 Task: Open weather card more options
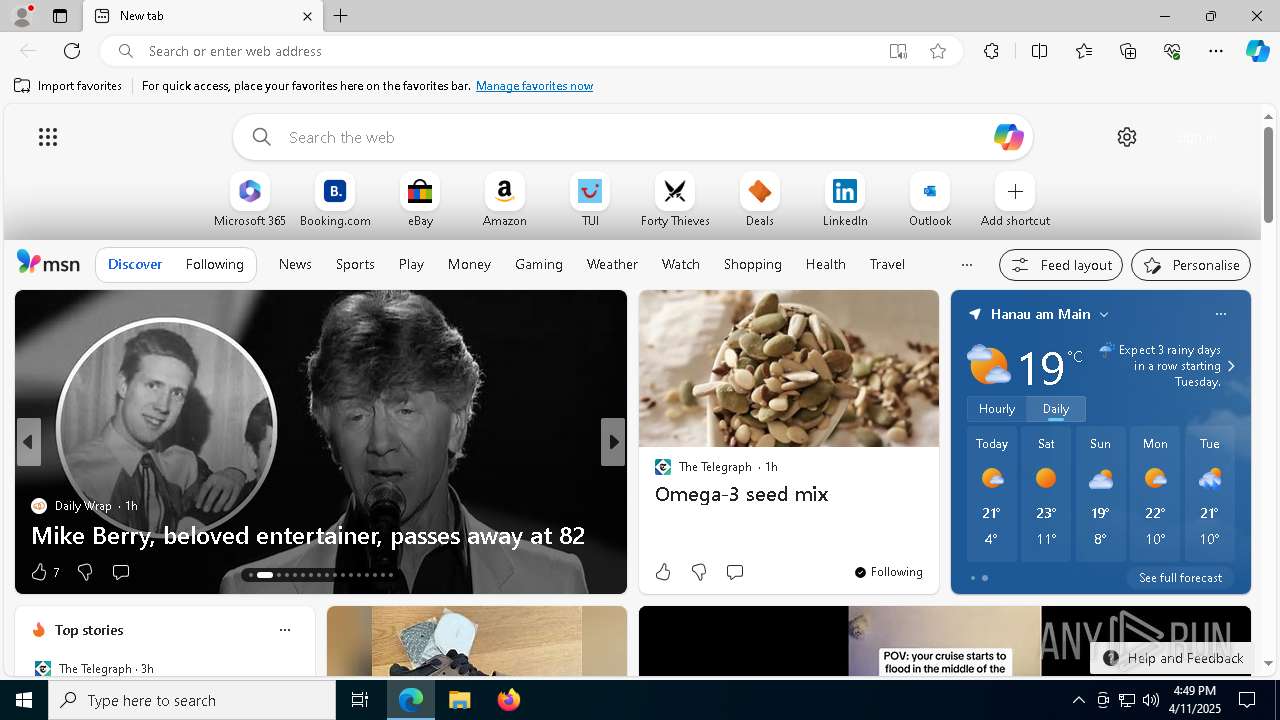pos(1220,314)
